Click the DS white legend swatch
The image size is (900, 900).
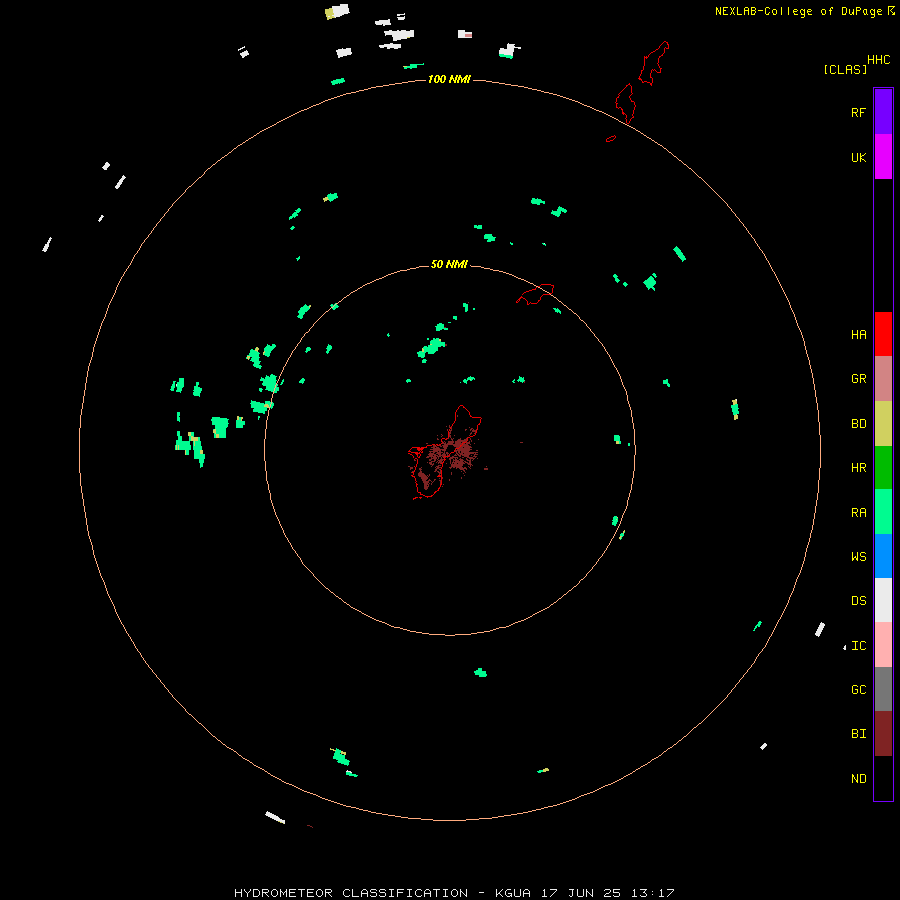pos(883,600)
